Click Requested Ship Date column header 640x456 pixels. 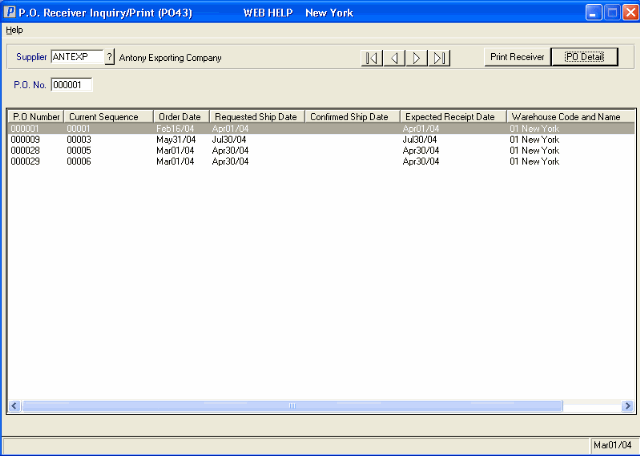(257, 117)
